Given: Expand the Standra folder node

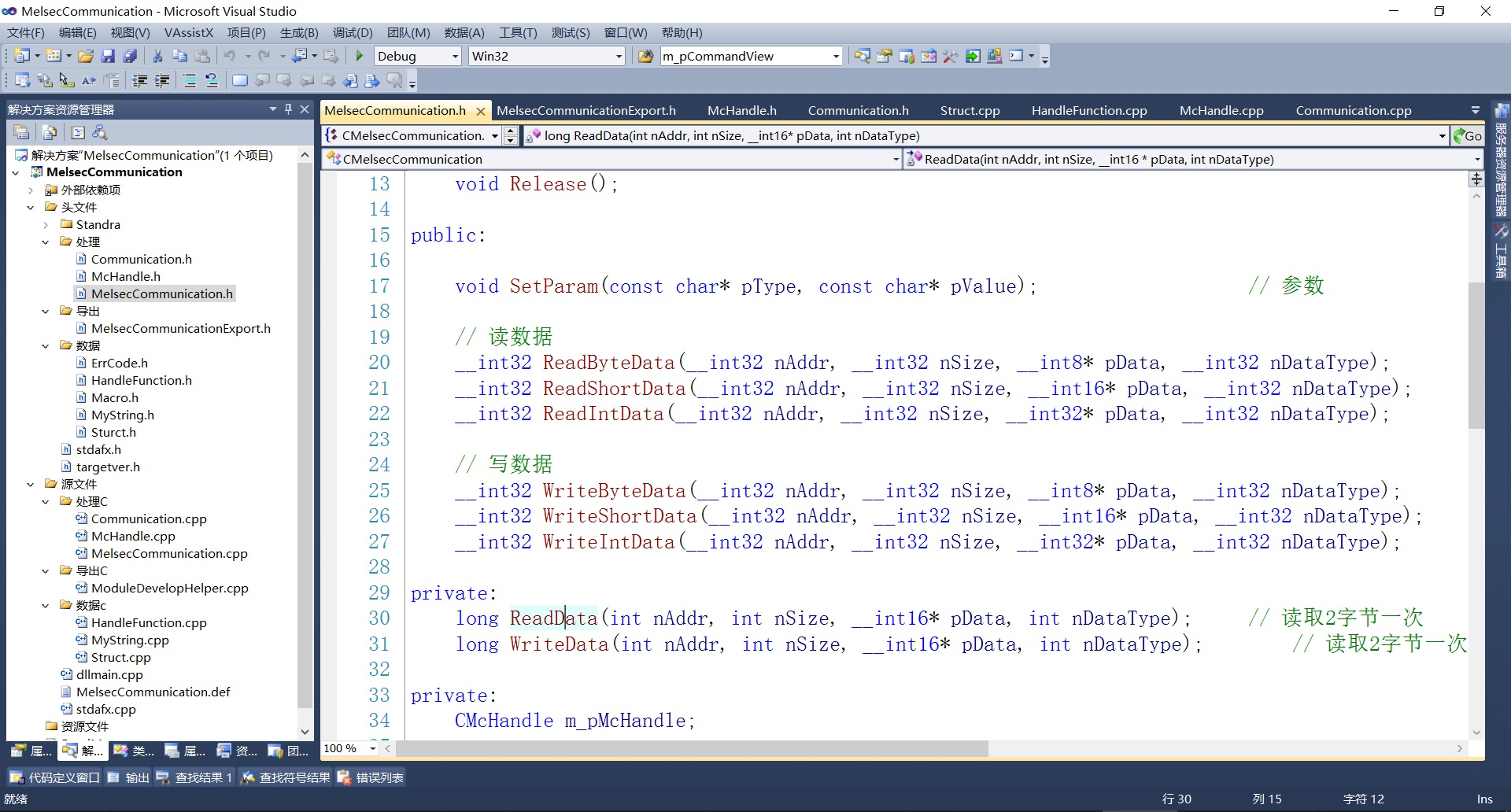Looking at the screenshot, I should (x=46, y=224).
